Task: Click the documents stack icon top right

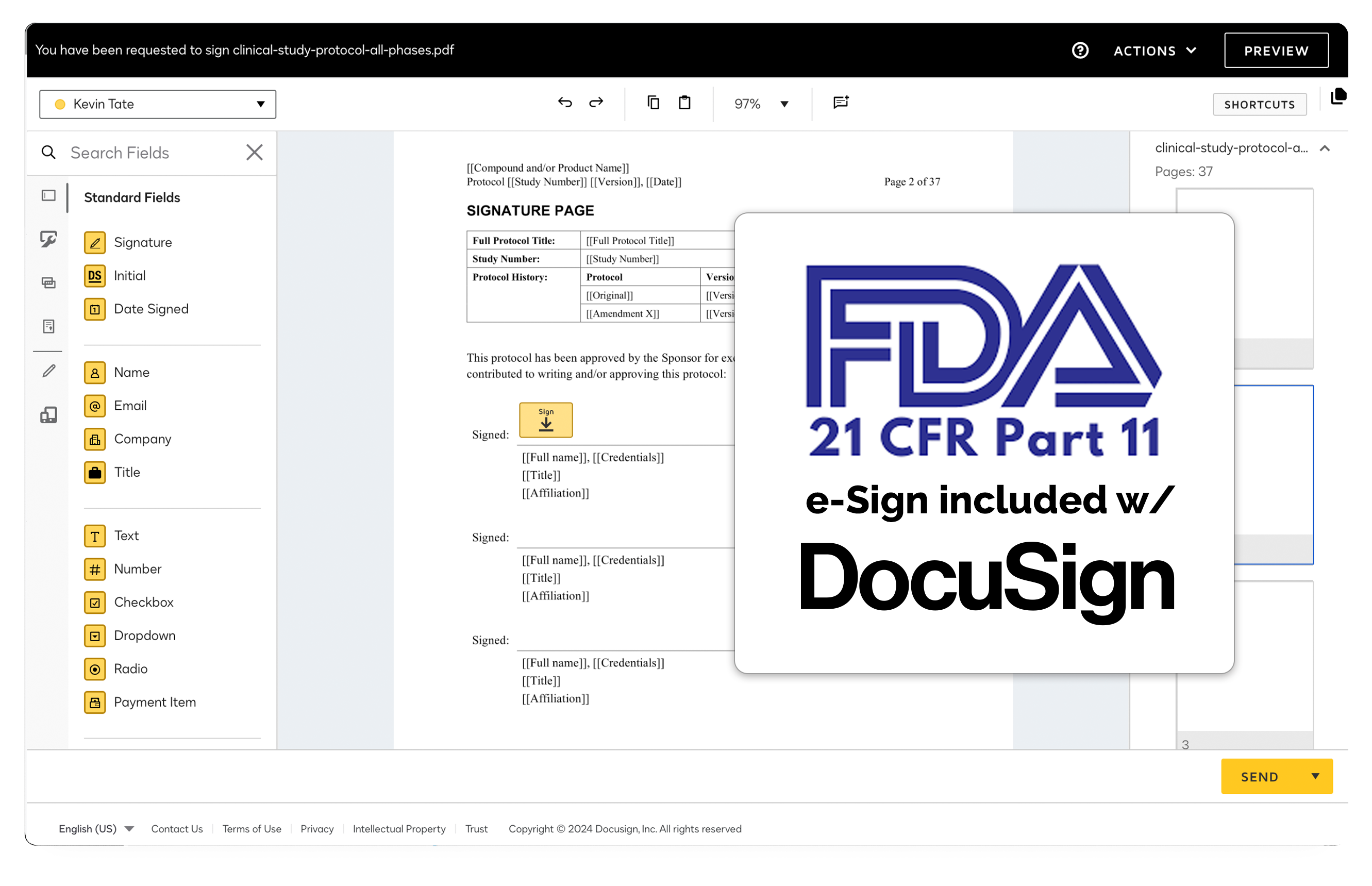Action: click(1338, 96)
